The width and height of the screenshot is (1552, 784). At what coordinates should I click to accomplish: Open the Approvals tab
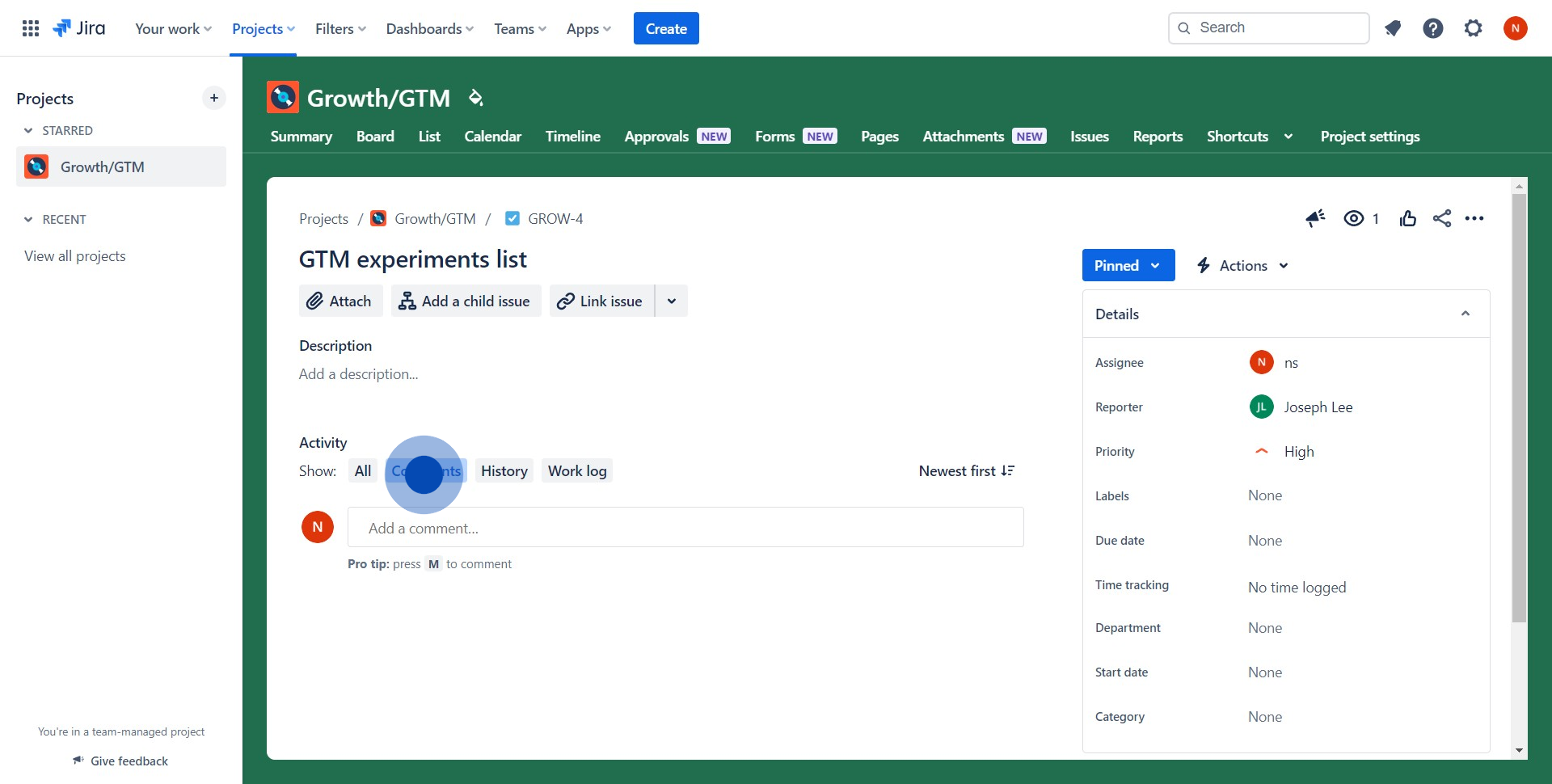tap(677, 137)
